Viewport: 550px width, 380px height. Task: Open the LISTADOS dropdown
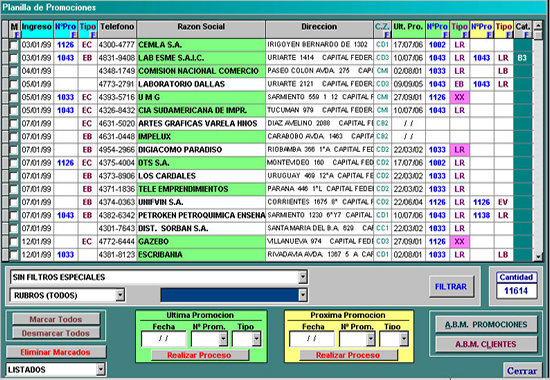click(101, 369)
